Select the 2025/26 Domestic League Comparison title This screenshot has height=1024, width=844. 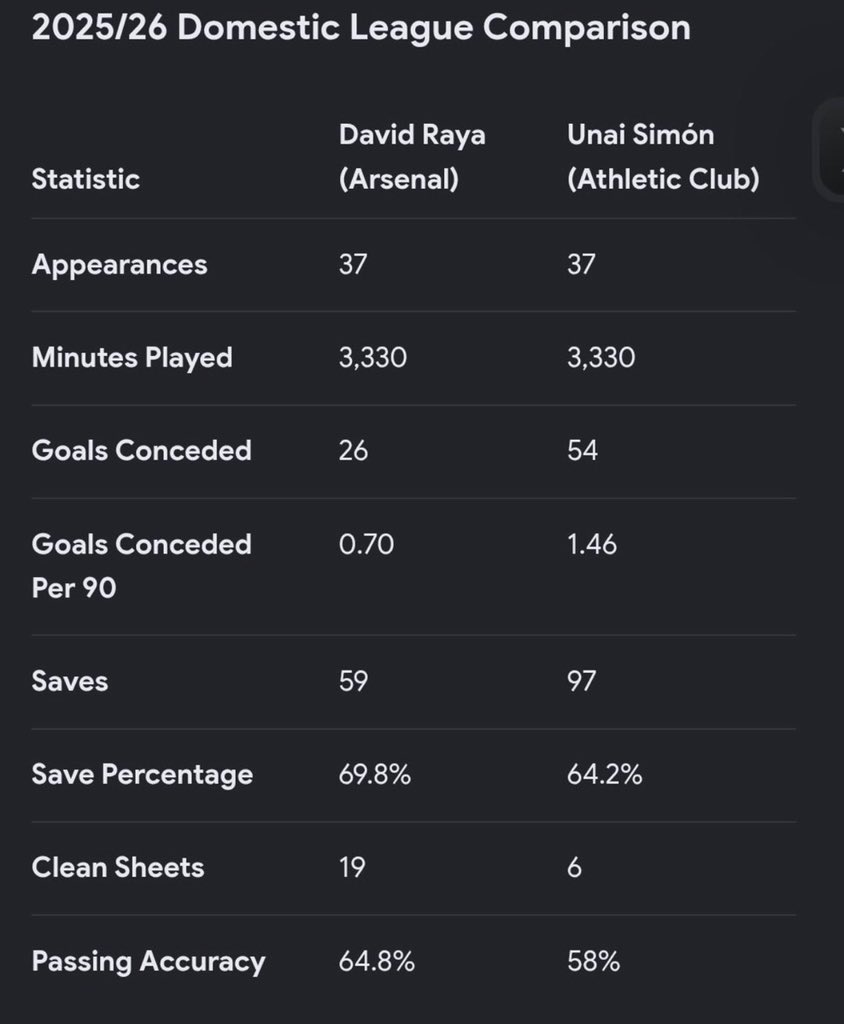pos(361,28)
